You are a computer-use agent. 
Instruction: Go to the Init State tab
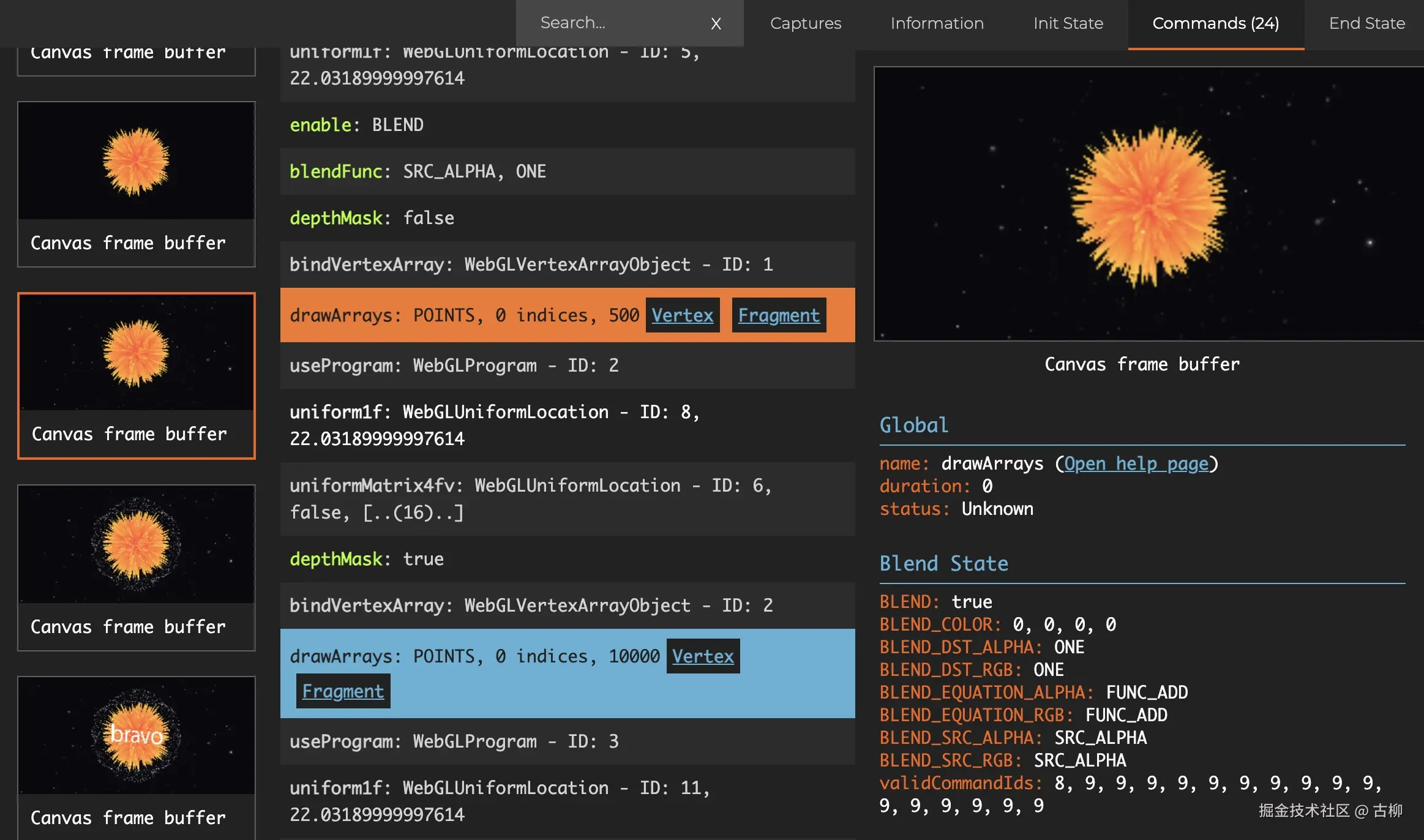pyautogui.click(x=1068, y=23)
